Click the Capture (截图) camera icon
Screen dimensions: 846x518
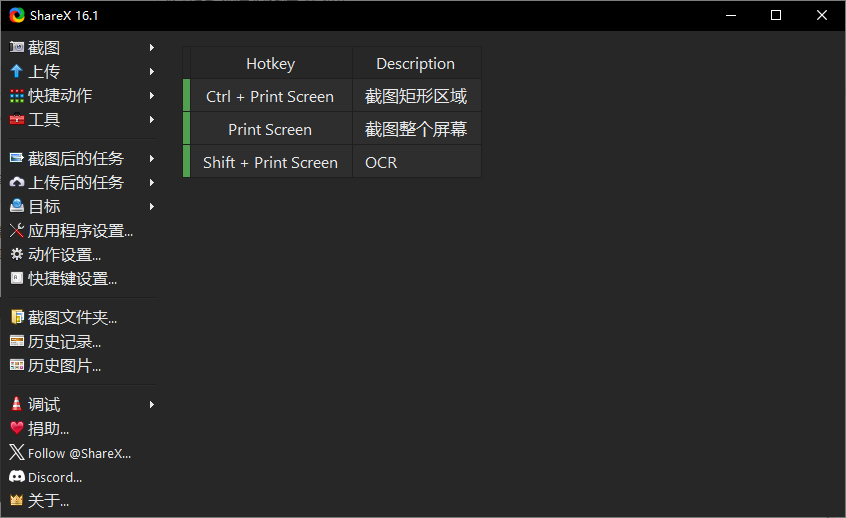(16, 47)
